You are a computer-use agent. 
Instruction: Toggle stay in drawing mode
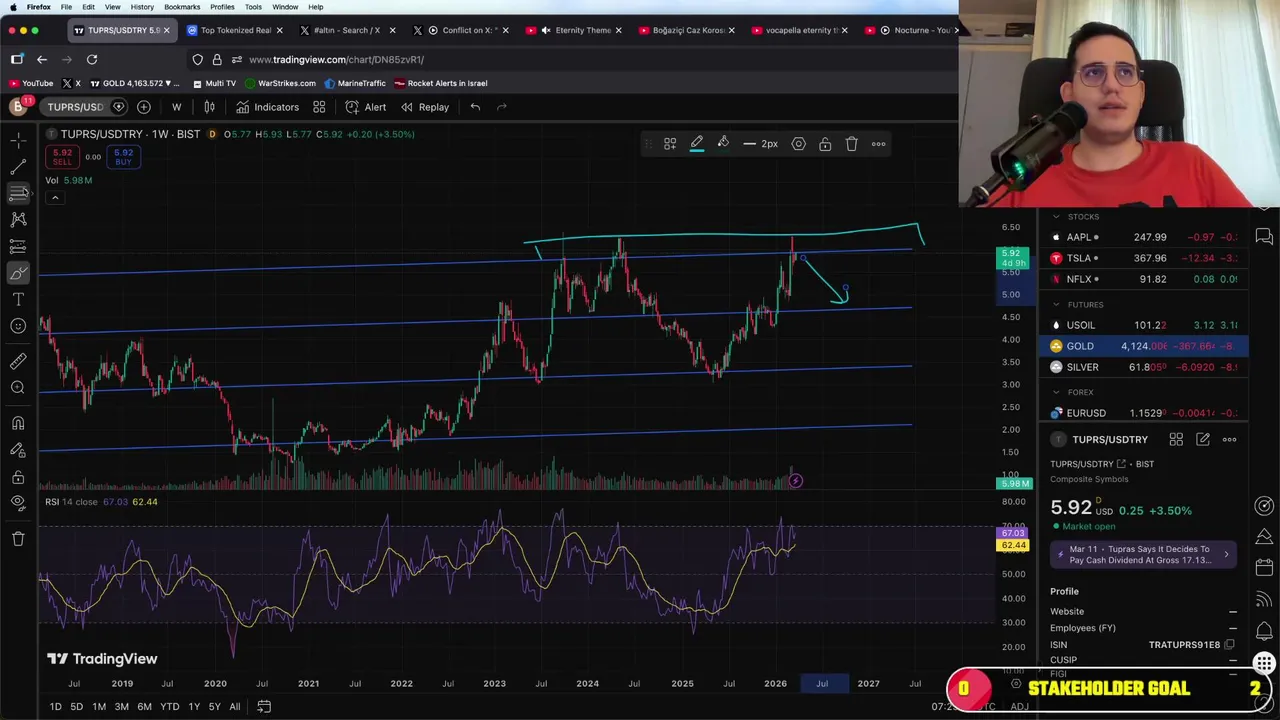(x=18, y=450)
